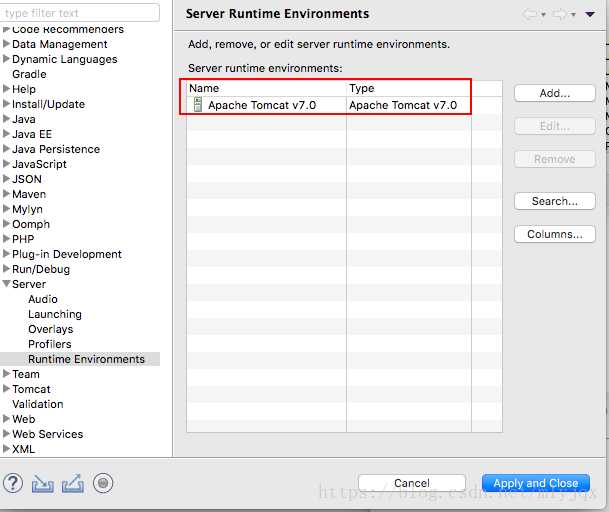
Task: Sort by the Type column header
Action: tap(409, 88)
